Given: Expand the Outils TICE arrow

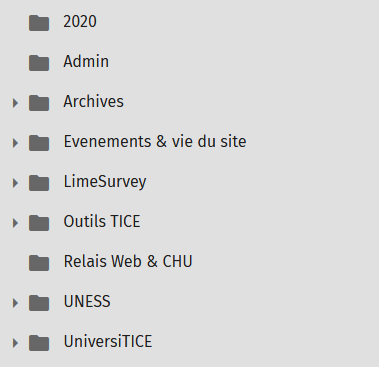Looking at the screenshot, I should tap(15, 223).
